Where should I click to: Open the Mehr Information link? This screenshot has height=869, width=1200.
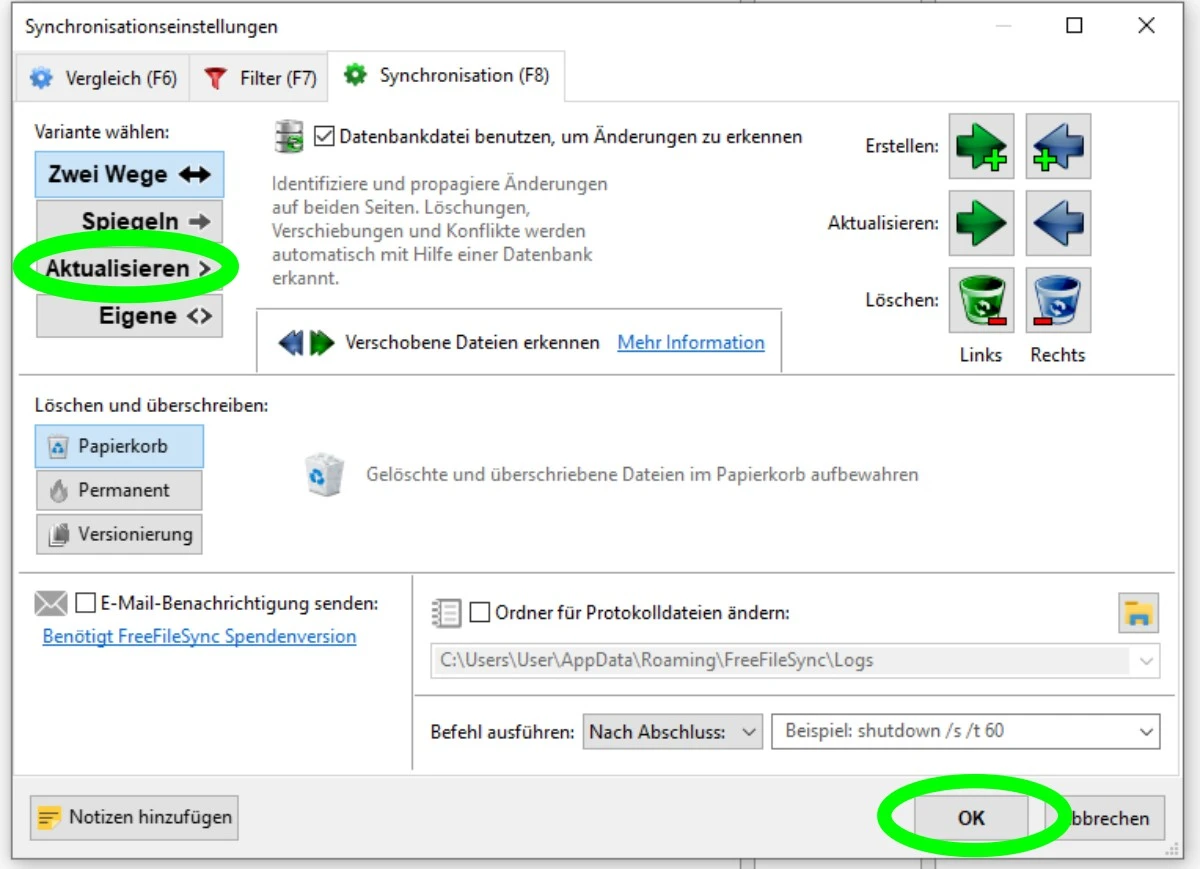[691, 343]
